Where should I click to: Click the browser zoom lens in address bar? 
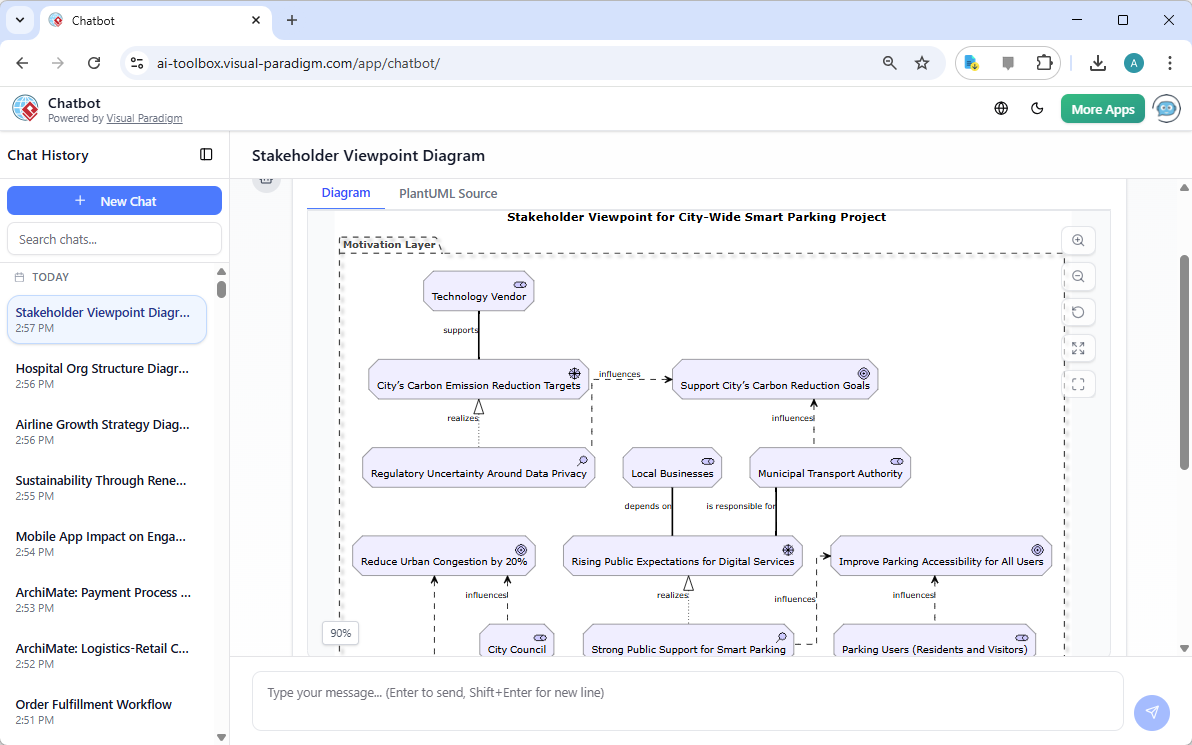pos(889,62)
